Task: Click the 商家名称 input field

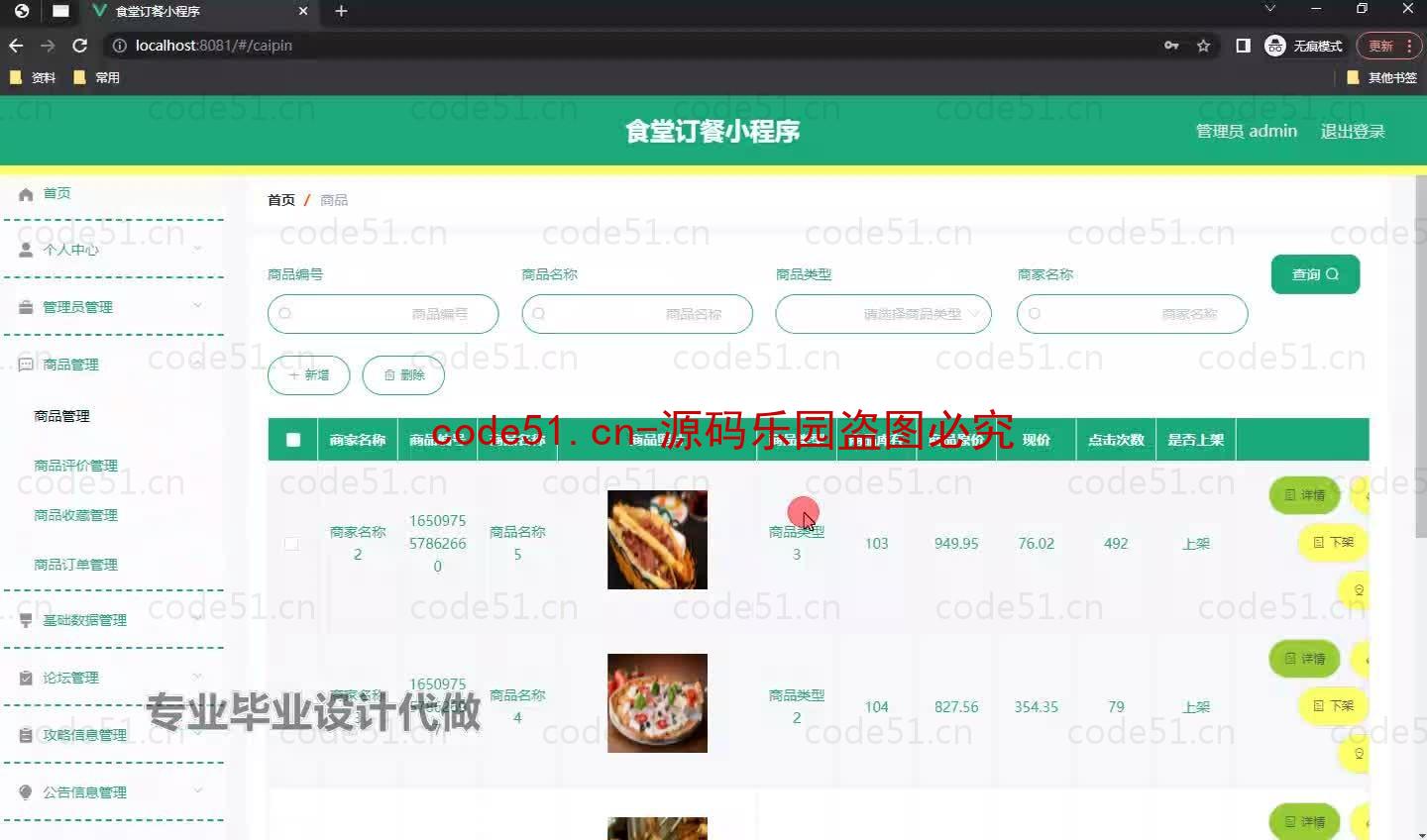Action: (x=1132, y=314)
